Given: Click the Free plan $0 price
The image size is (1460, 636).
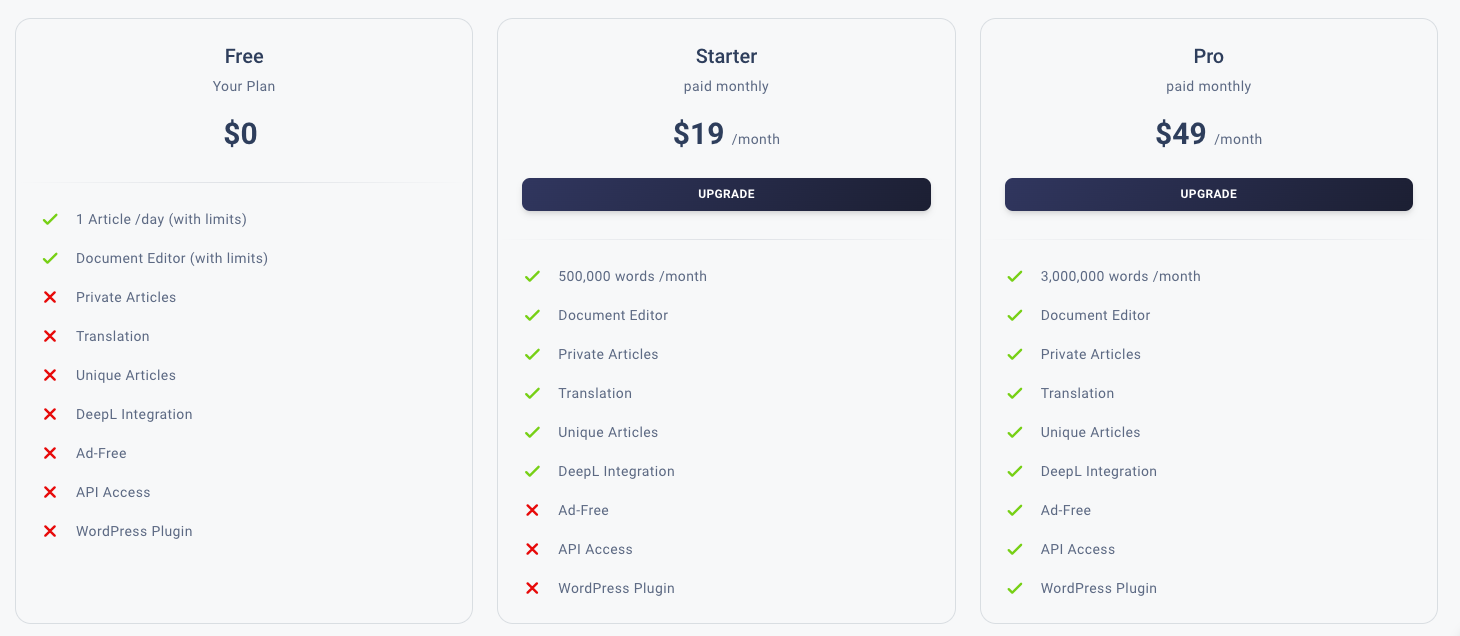Looking at the screenshot, I should 241,134.
